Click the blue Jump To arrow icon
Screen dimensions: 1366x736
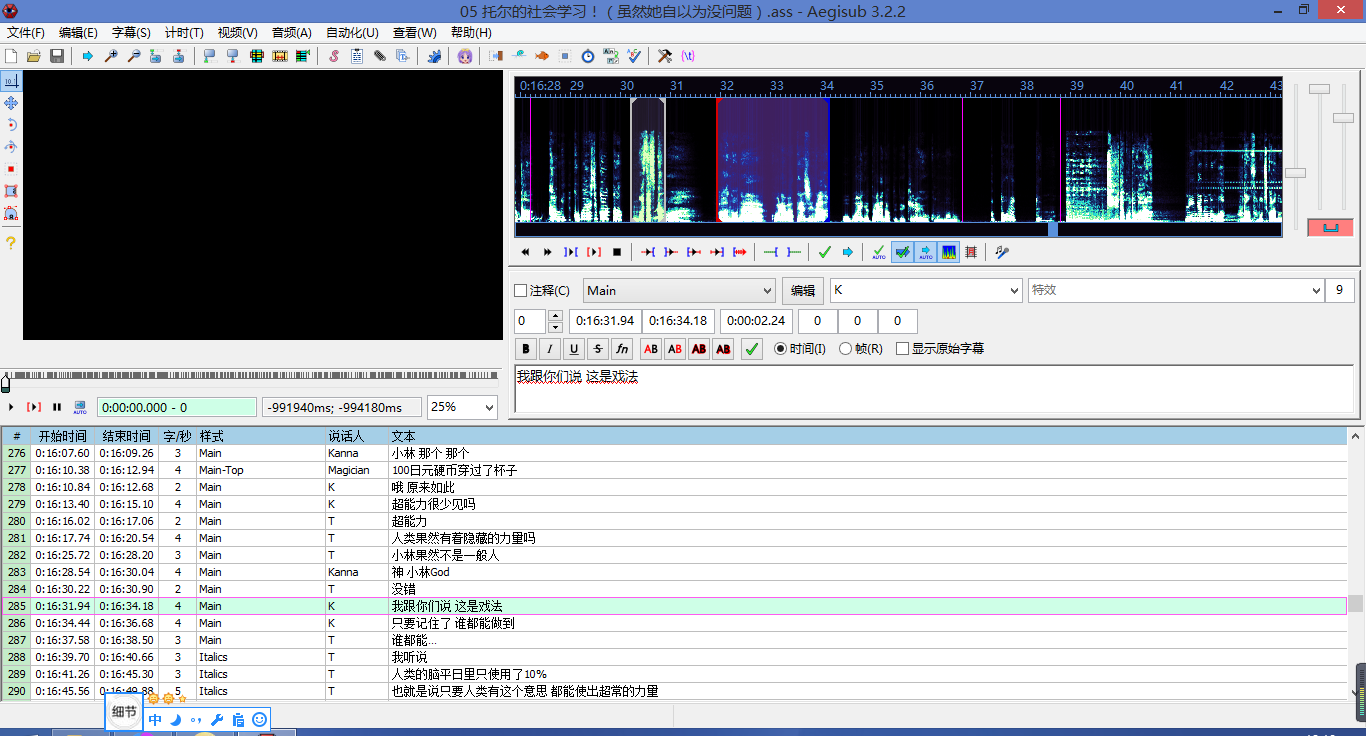88,56
